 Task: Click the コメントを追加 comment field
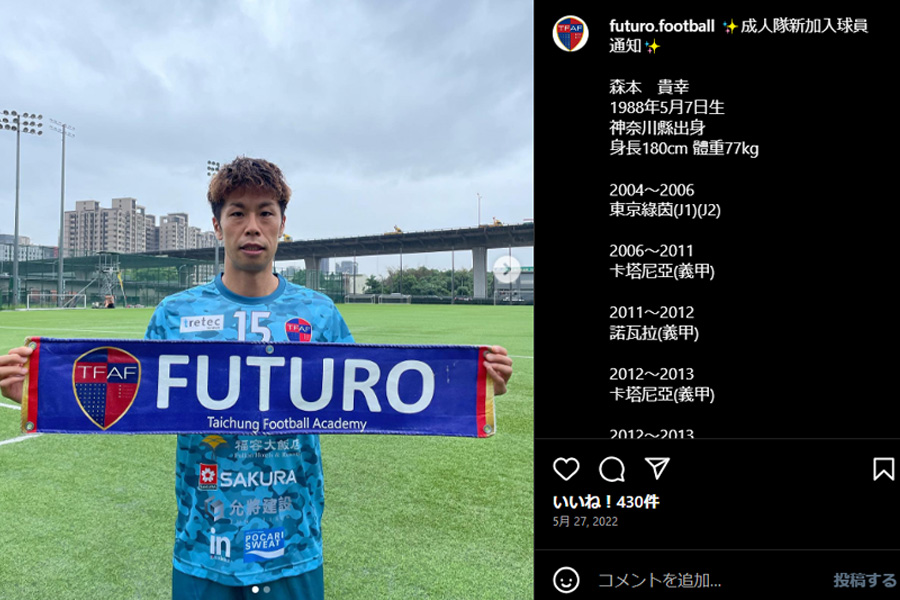click(x=710, y=580)
